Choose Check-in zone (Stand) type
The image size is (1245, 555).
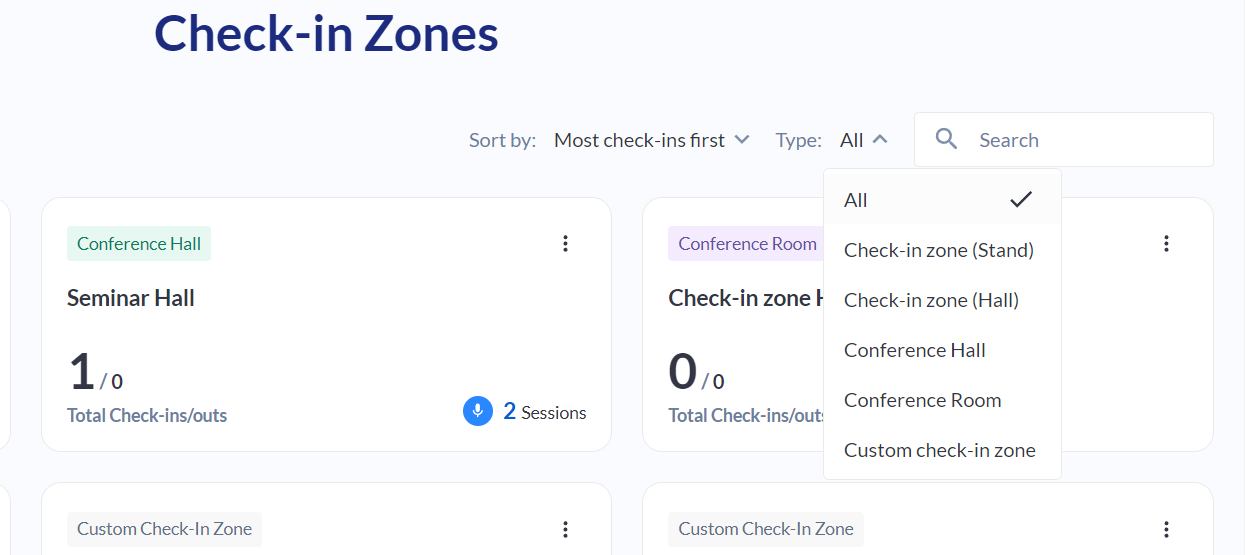tap(938, 250)
